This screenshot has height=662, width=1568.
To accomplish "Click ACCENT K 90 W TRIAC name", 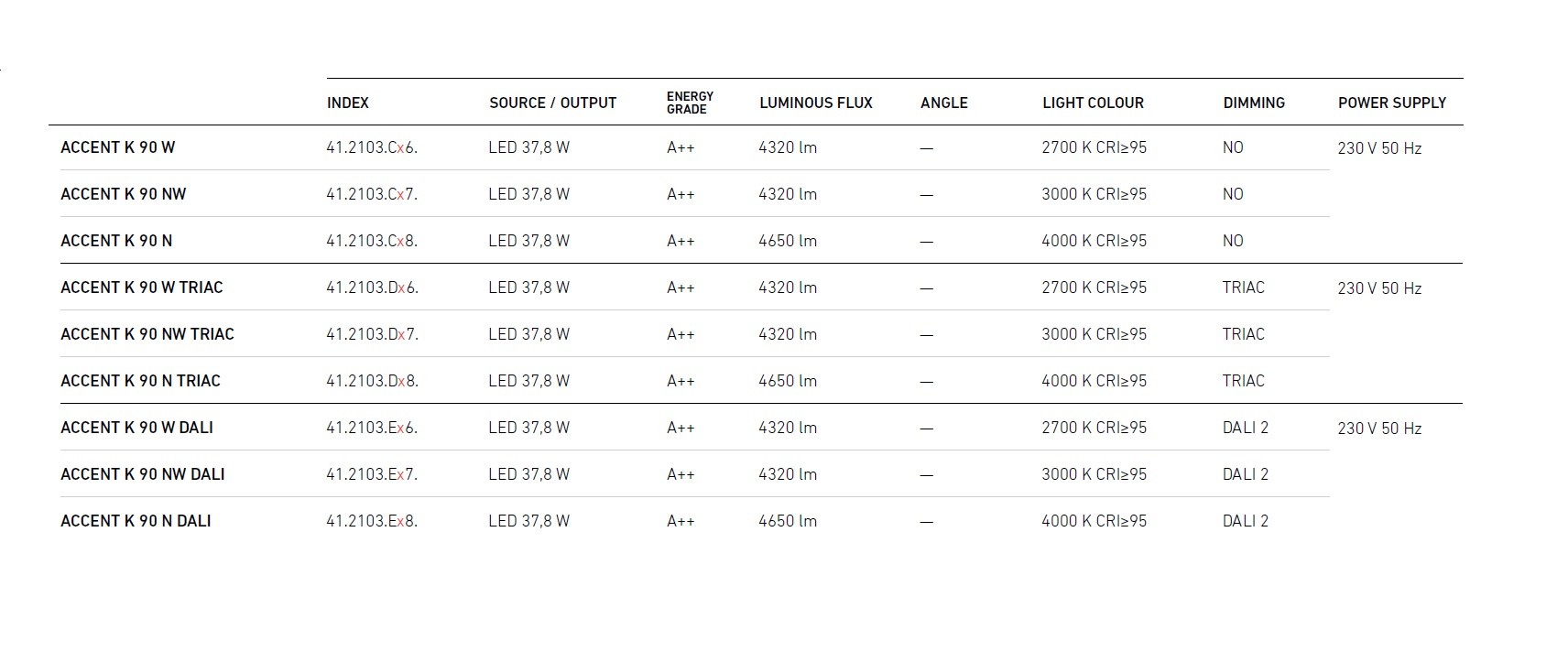I will point(141,288).
